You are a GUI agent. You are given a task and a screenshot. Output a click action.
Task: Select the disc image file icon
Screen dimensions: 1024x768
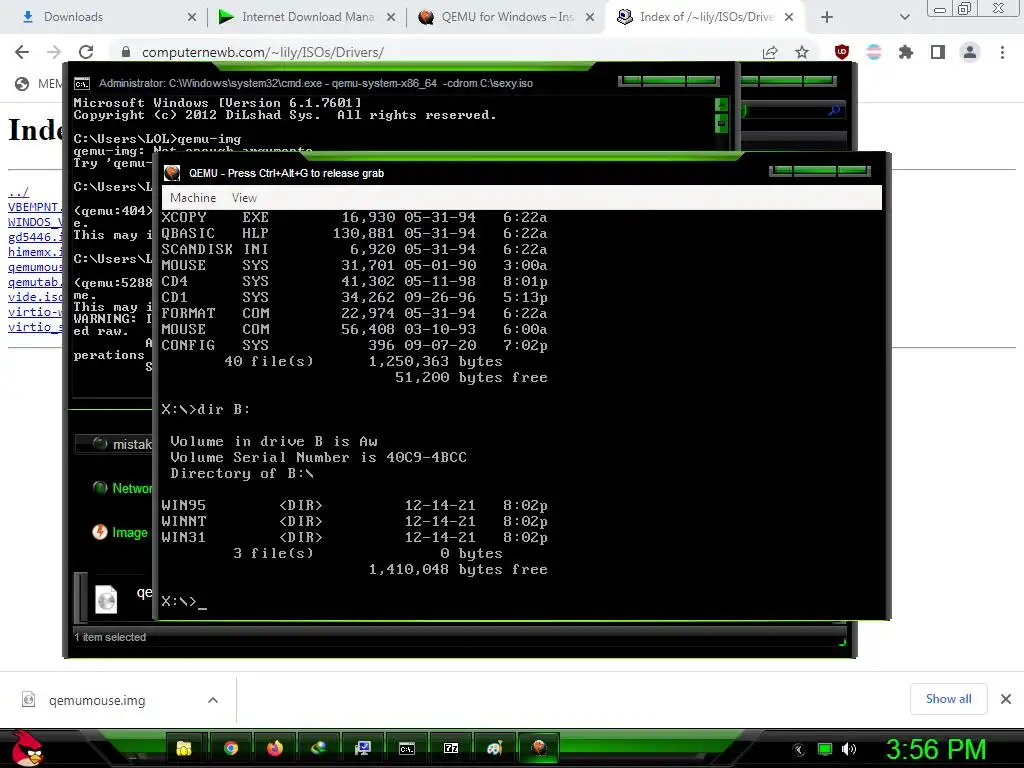click(106, 598)
